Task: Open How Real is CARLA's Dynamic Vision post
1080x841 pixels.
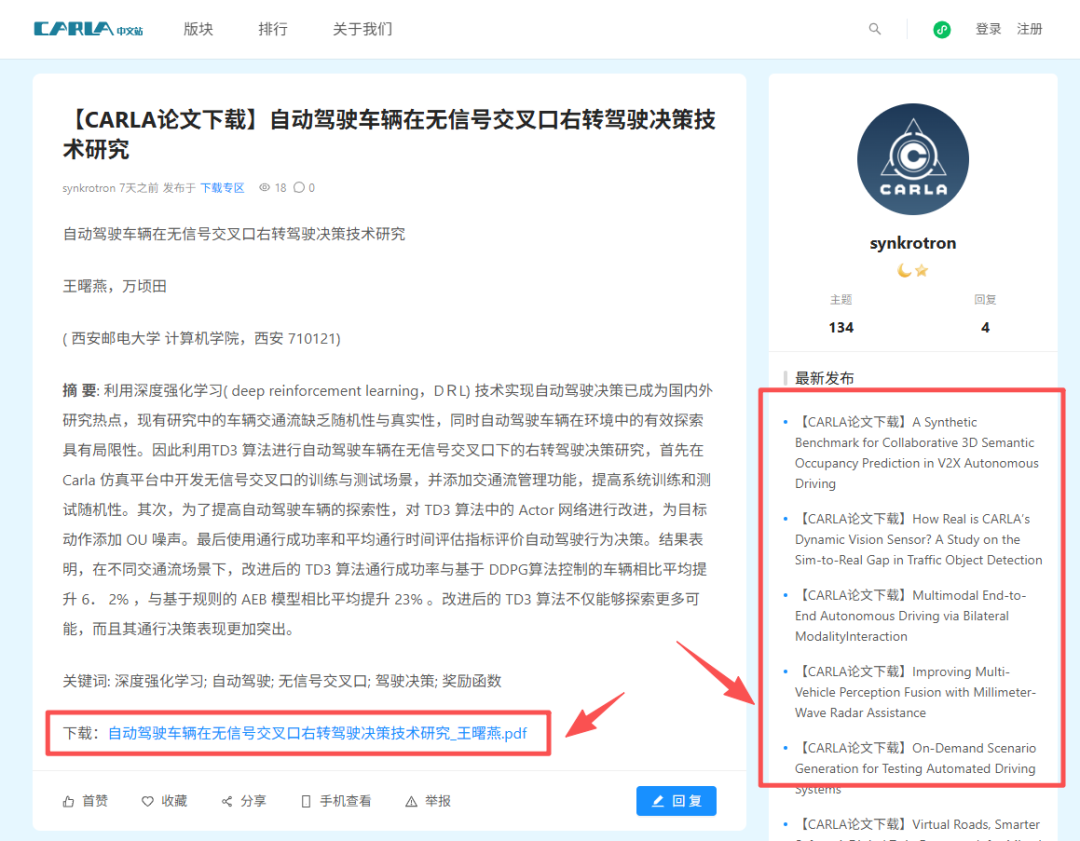Action: pyautogui.click(x=918, y=539)
